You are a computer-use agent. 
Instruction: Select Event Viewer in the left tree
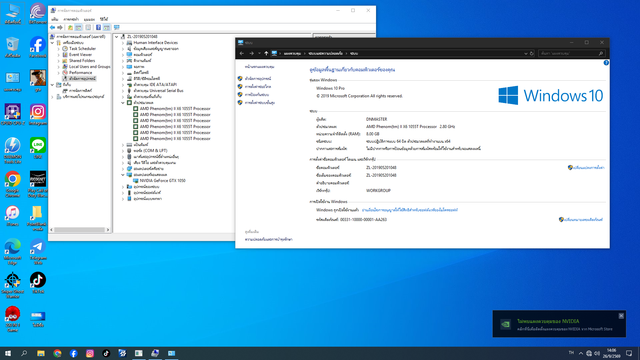[x=80, y=54]
